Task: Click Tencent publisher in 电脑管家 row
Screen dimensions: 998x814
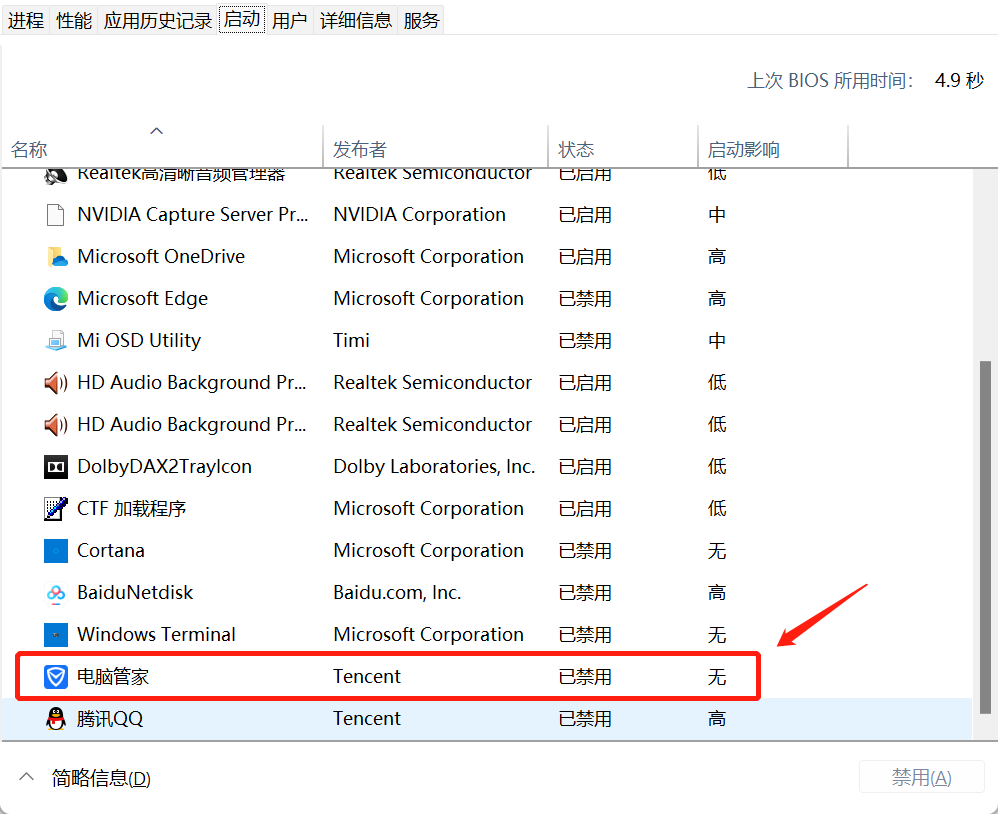Action: [367, 677]
